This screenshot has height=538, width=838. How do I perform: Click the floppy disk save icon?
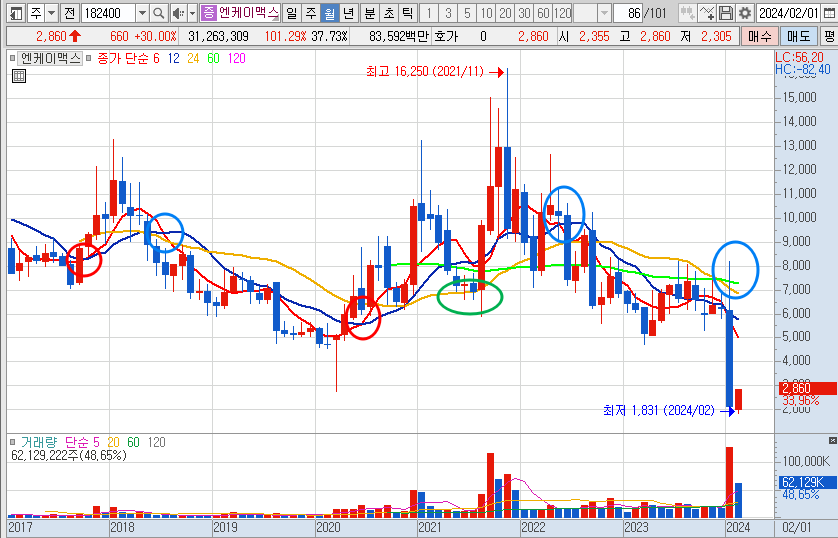tap(725, 13)
